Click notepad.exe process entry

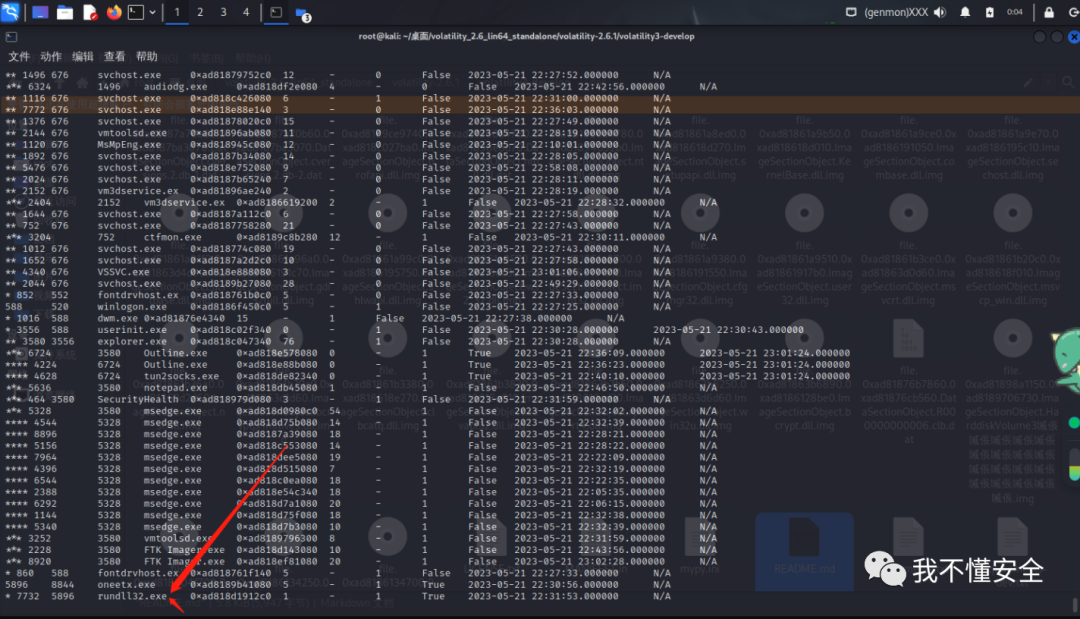click(x=175, y=388)
